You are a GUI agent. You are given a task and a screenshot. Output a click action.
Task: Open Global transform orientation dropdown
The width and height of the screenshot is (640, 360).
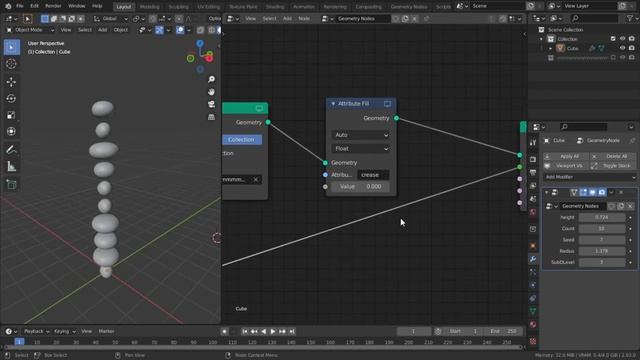pyautogui.click(x=110, y=19)
